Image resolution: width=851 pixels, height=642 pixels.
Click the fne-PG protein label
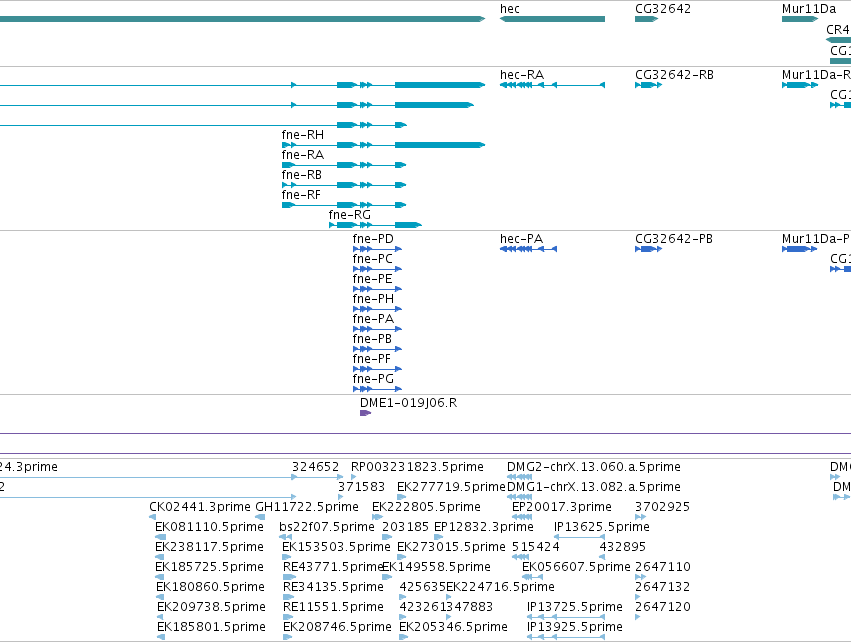click(x=373, y=379)
